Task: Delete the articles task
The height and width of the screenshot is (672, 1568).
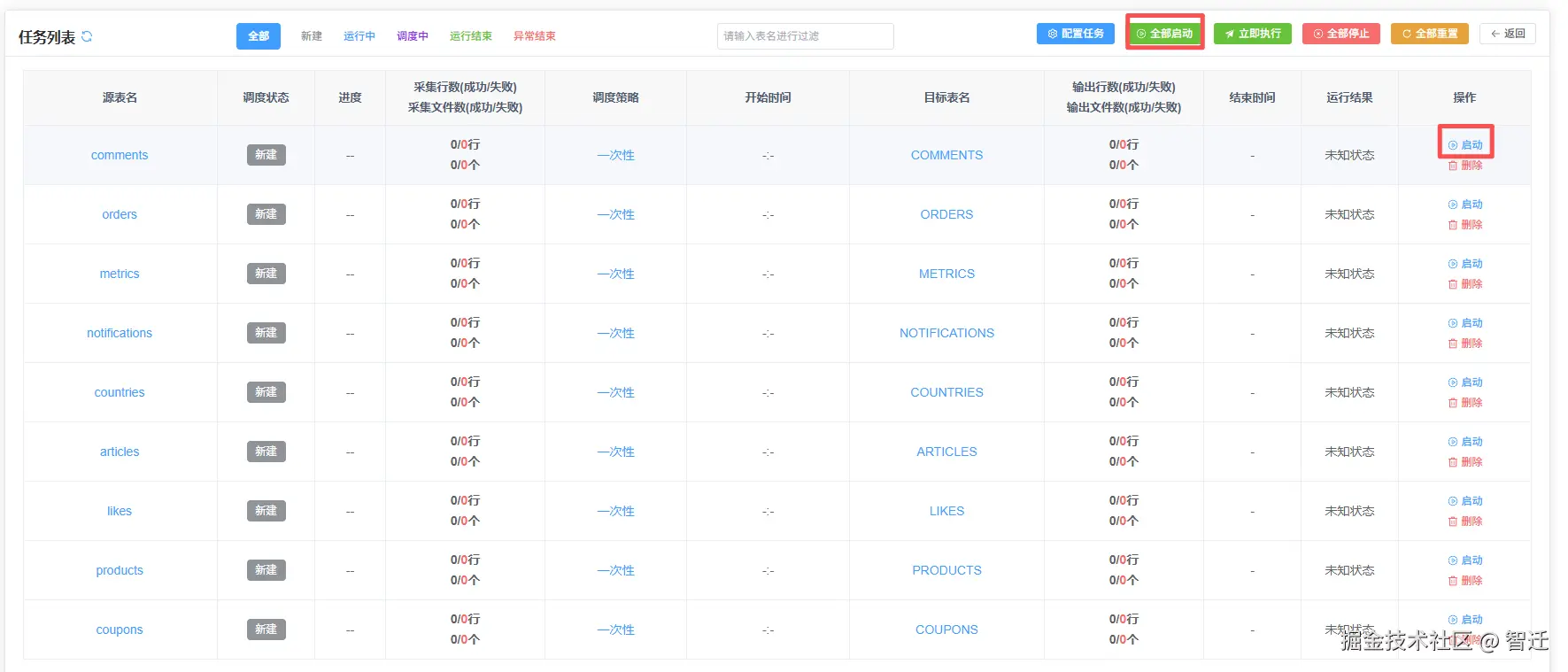Action: tap(1465, 462)
